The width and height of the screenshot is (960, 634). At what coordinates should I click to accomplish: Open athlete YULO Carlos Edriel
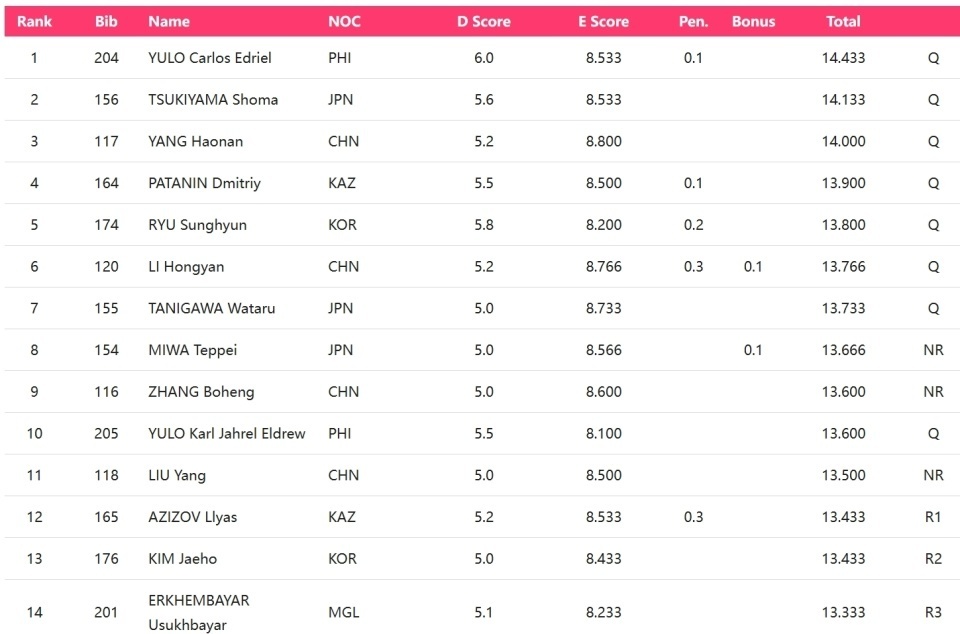209,58
